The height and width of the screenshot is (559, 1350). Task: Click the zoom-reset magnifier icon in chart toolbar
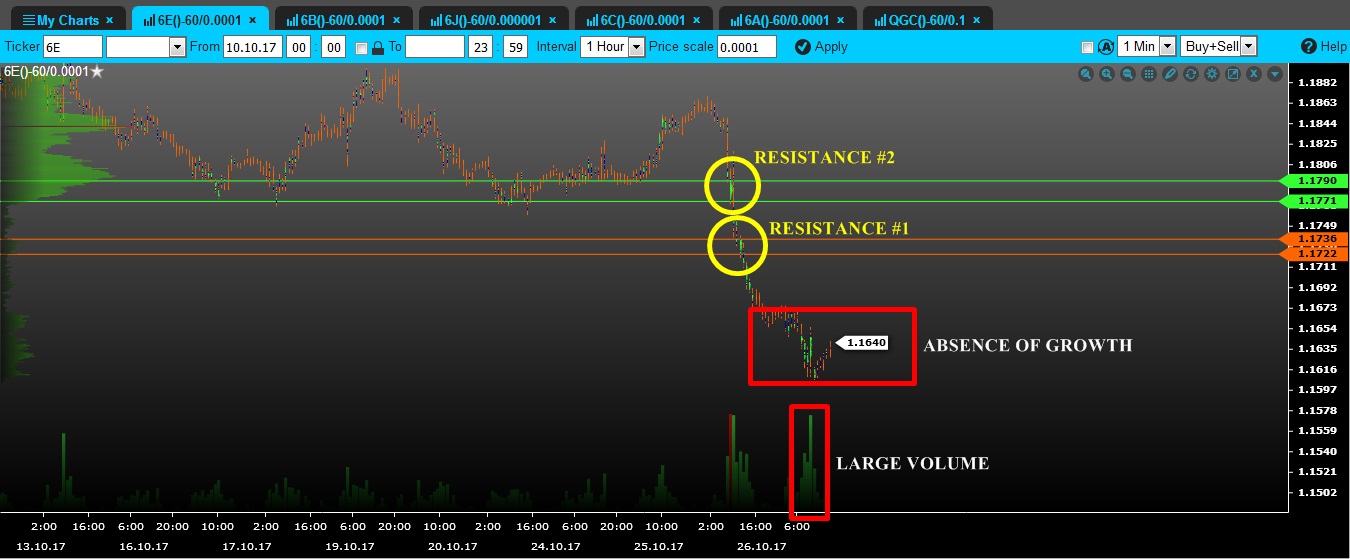click(x=1086, y=74)
